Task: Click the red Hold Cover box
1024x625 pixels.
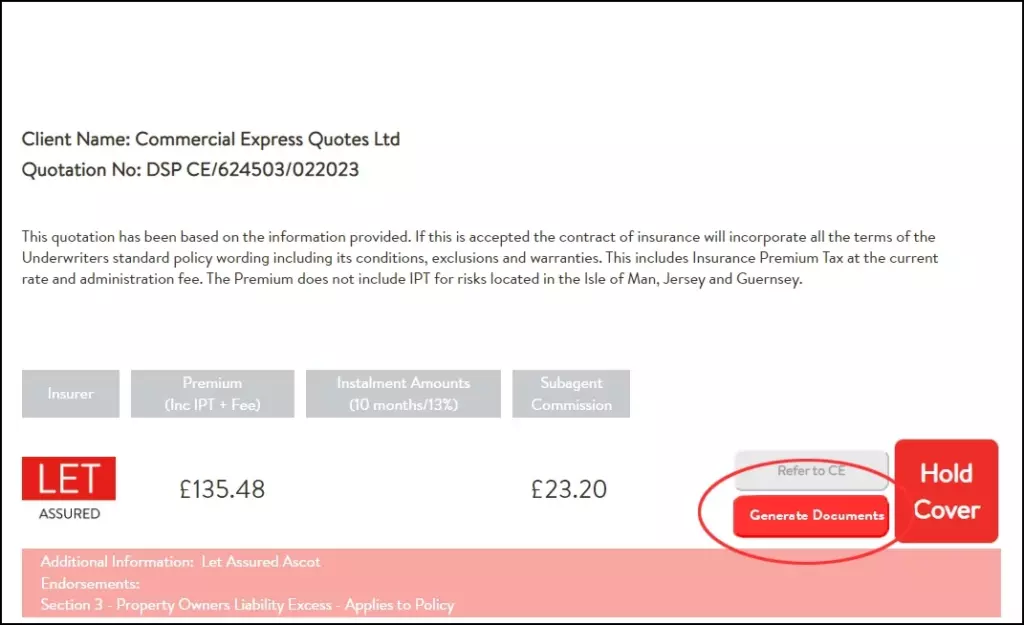Action: (946, 491)
